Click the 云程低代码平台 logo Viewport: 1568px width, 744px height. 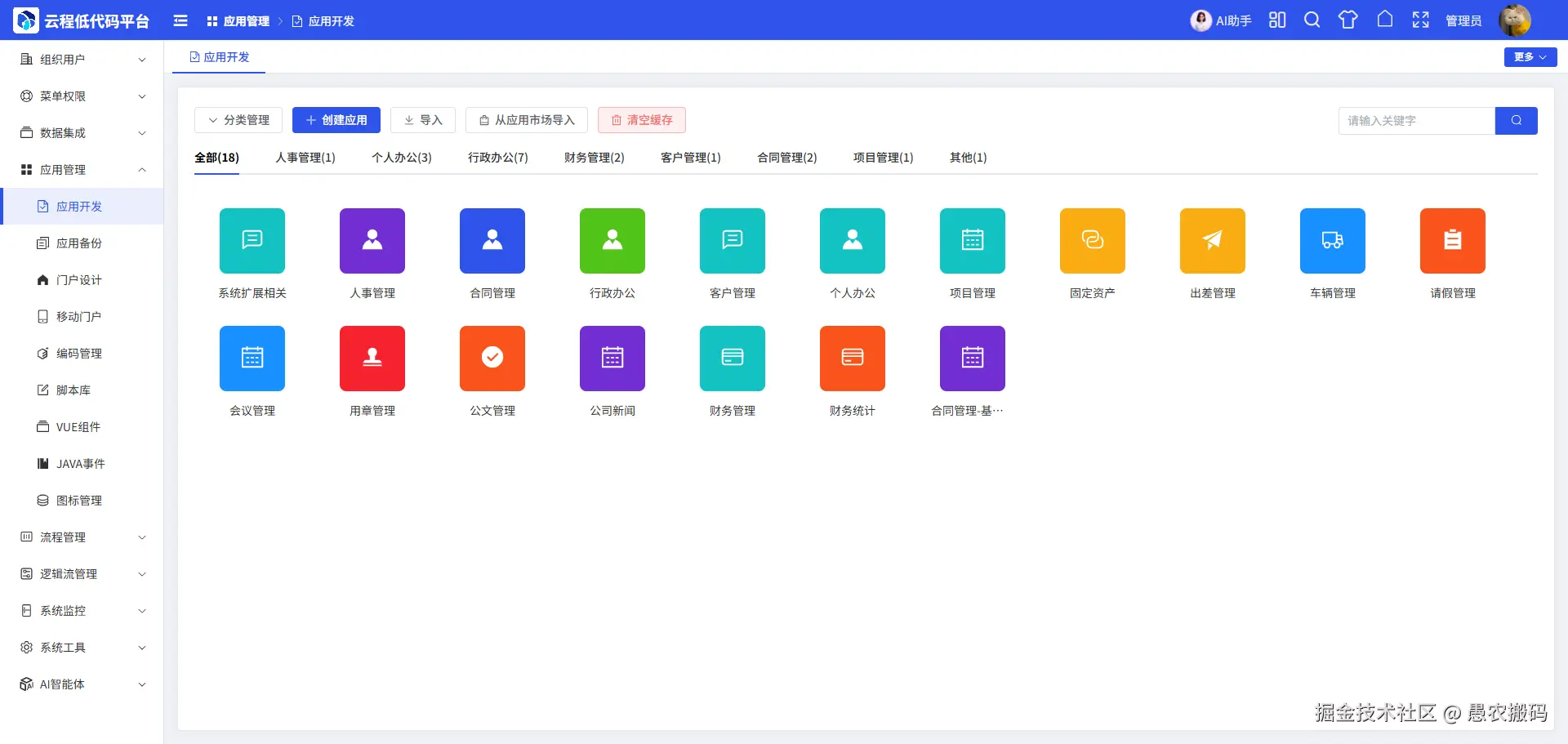pyautogui.click(x=82, y=20)
